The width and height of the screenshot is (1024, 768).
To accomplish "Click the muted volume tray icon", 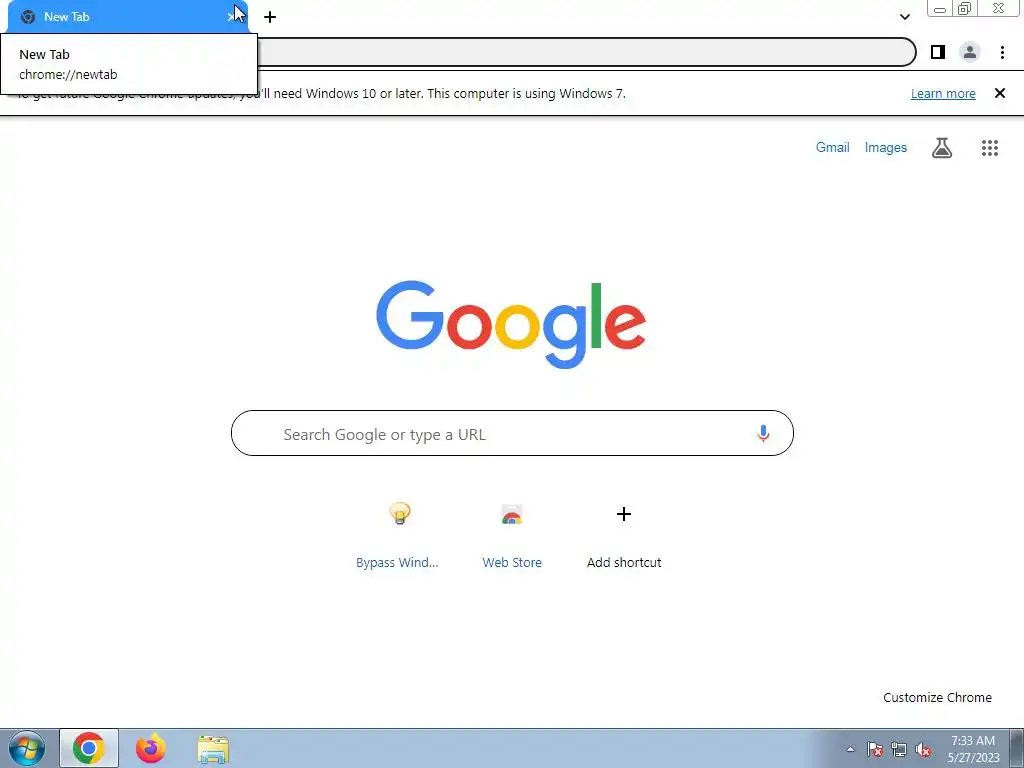I will pos(923,749).
